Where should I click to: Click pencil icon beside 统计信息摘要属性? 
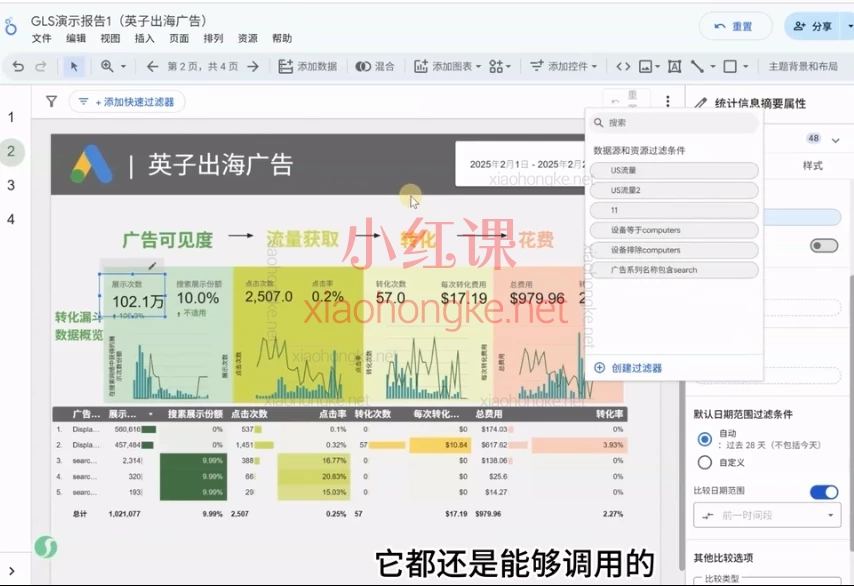coord(702,103)
